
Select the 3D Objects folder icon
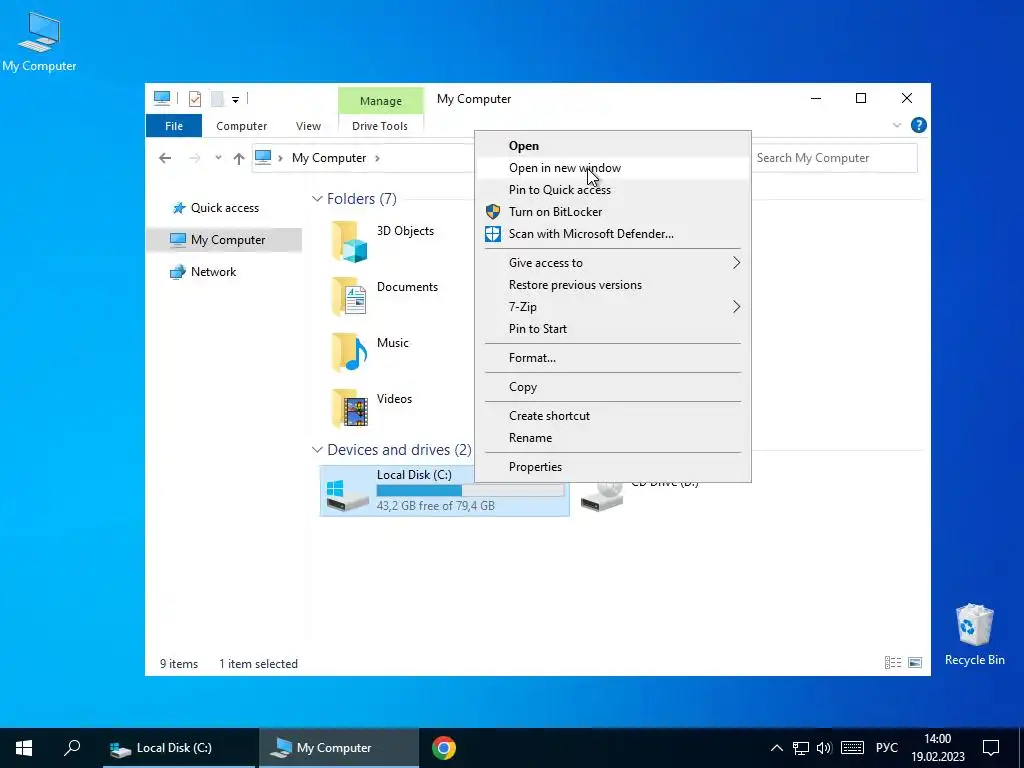[x=349, y=241]
